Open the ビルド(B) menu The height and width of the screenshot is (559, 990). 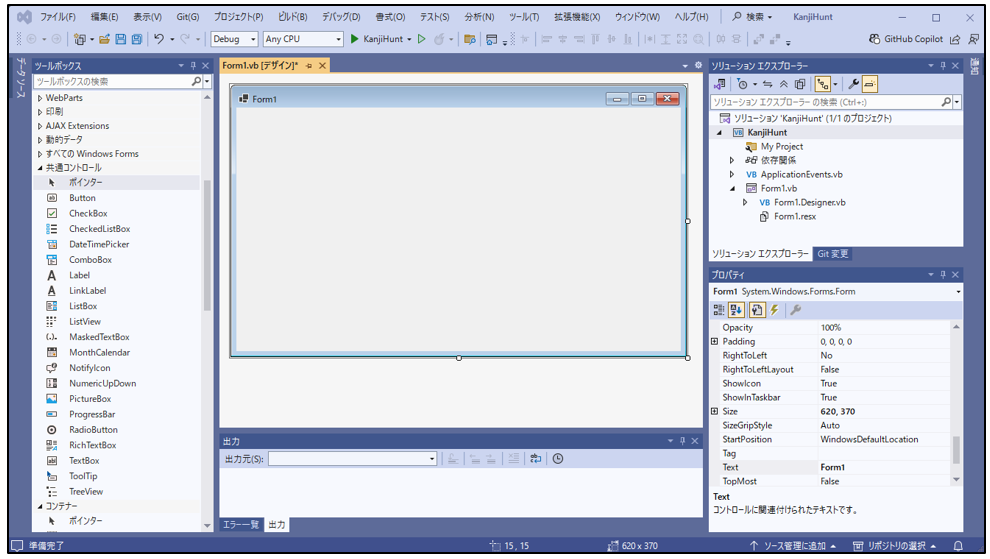click(292, 17)
